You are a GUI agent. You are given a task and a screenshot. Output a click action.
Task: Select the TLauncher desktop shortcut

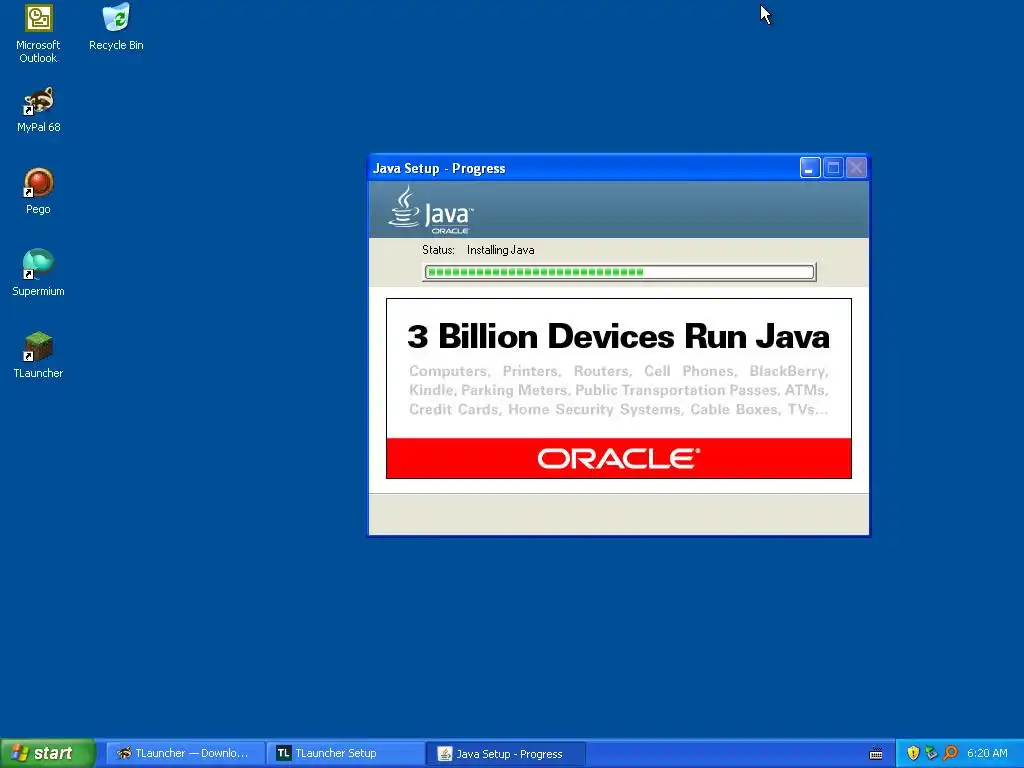[38, 355]
